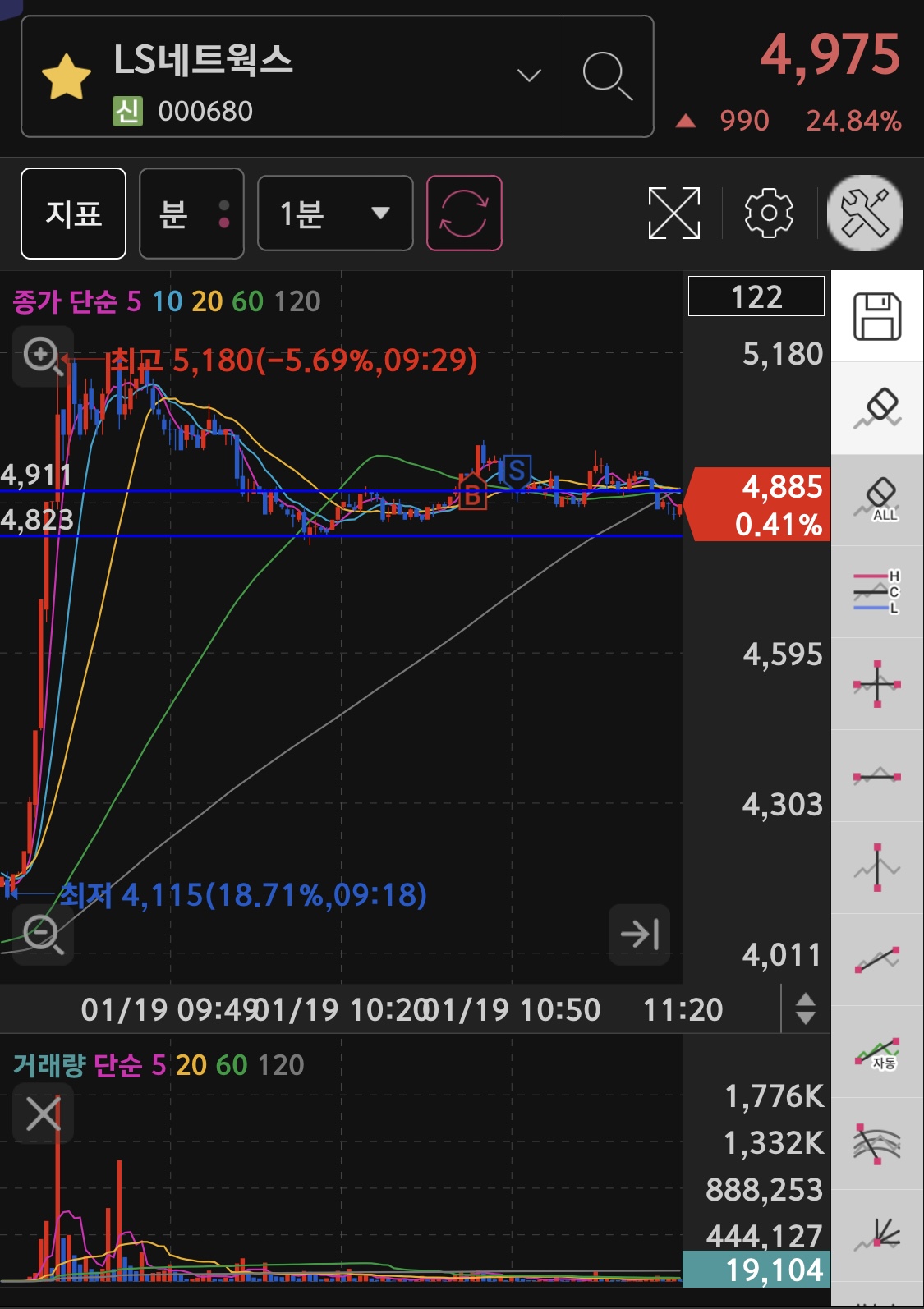Select the horizontal line drawing tool
924x1309 pixels.
tap(877, 776)
